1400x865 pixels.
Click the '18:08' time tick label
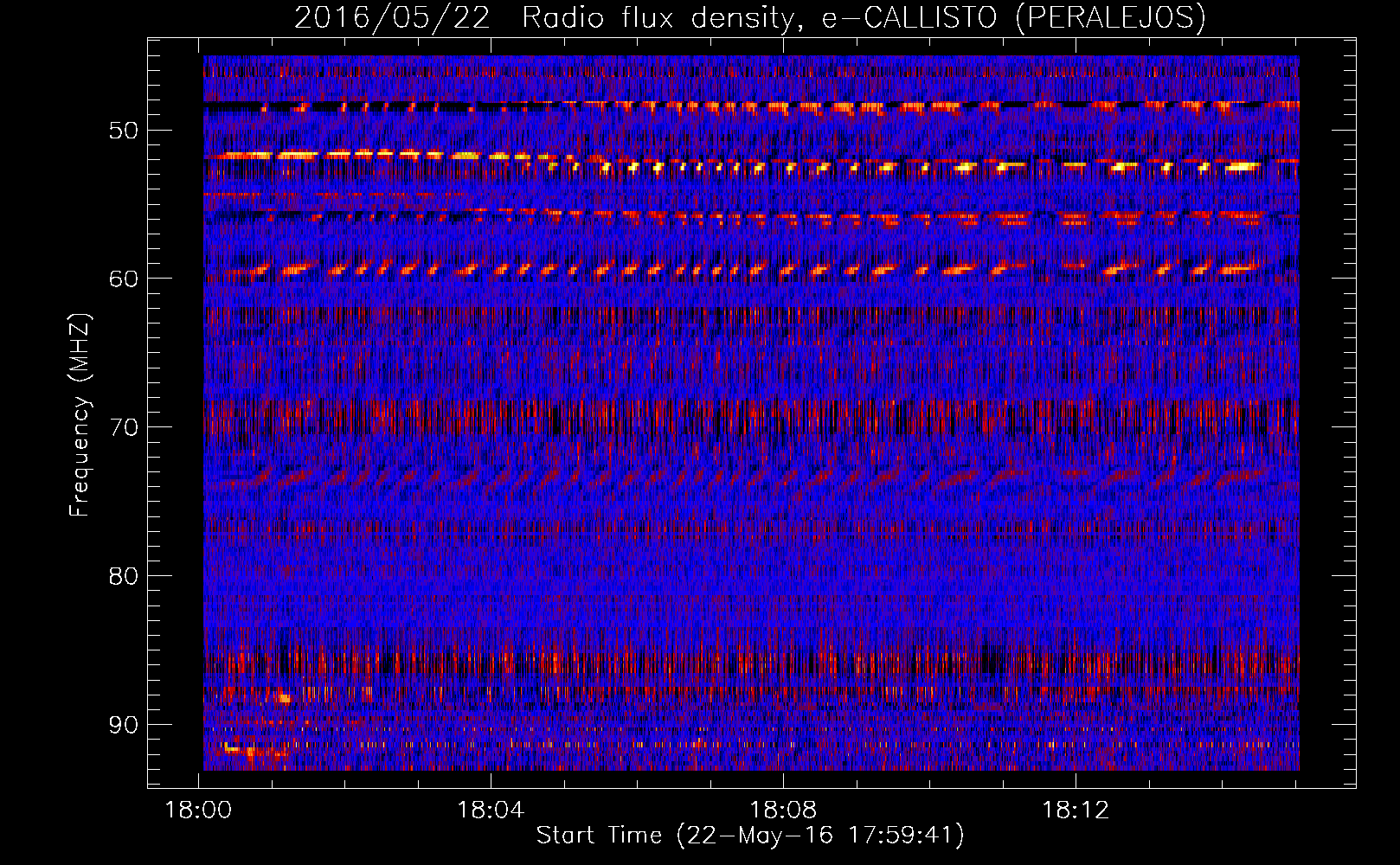coord(783,811)
